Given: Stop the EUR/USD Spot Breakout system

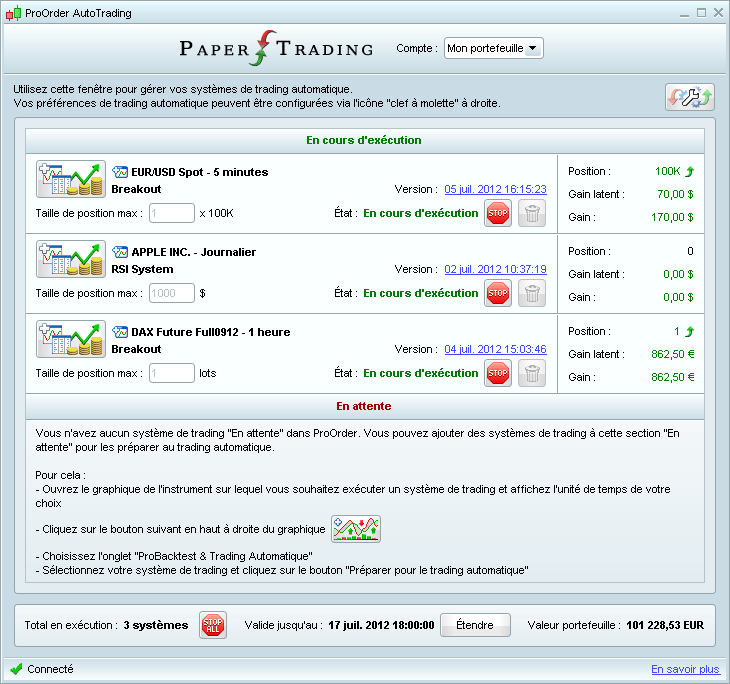Looking at the screenshot, I should click(x=498, y=213).
